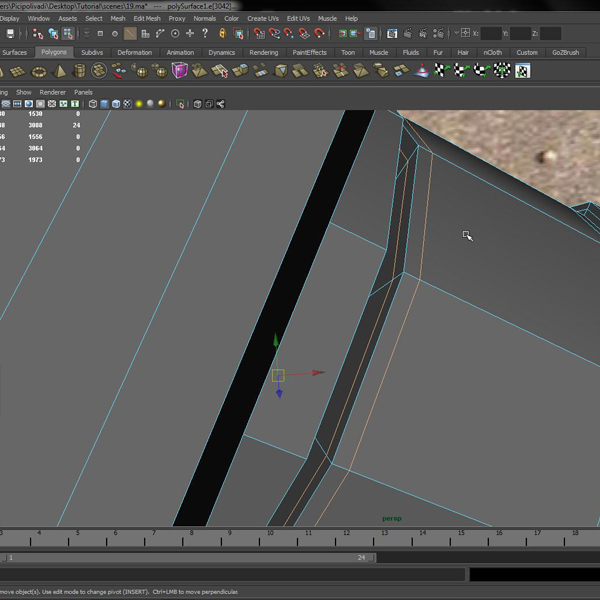Click the Y coordinate input field
The image size is (600, 600).
[521, 34]
